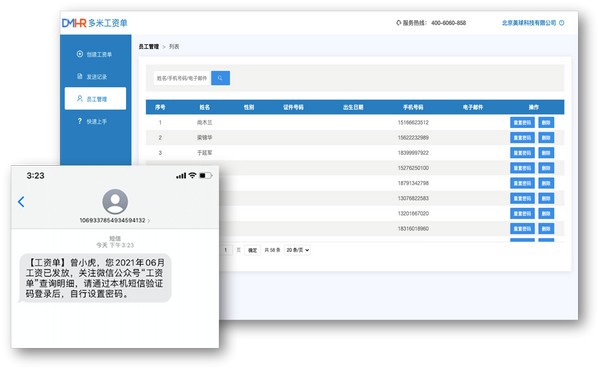Image resolution: width=600 pixels, height=370 pixels.
Task: Select 员工管理 in the sidebar
Action: coord(95,99)
